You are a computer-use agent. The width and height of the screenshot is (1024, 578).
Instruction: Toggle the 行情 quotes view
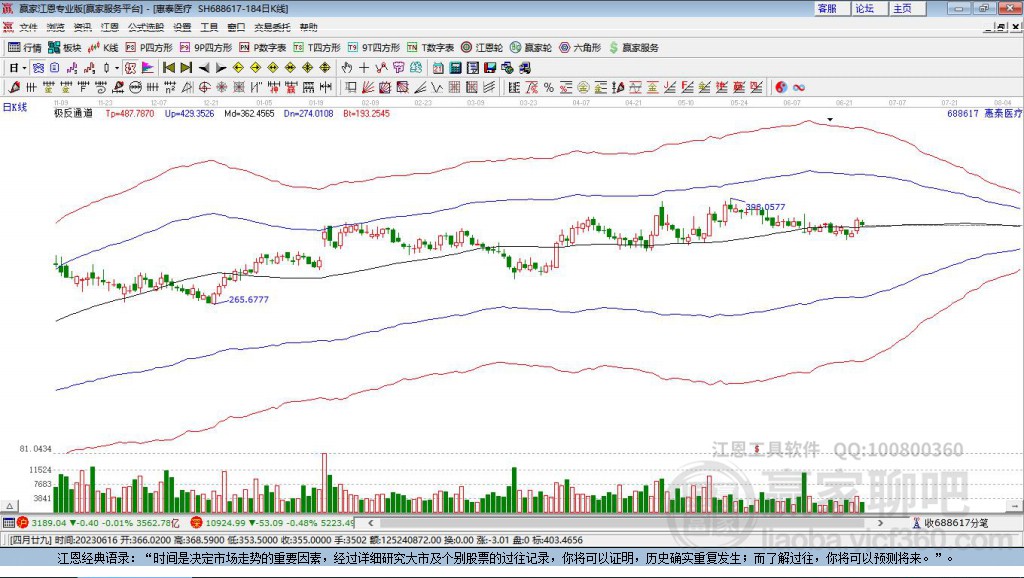click(25, 47)
